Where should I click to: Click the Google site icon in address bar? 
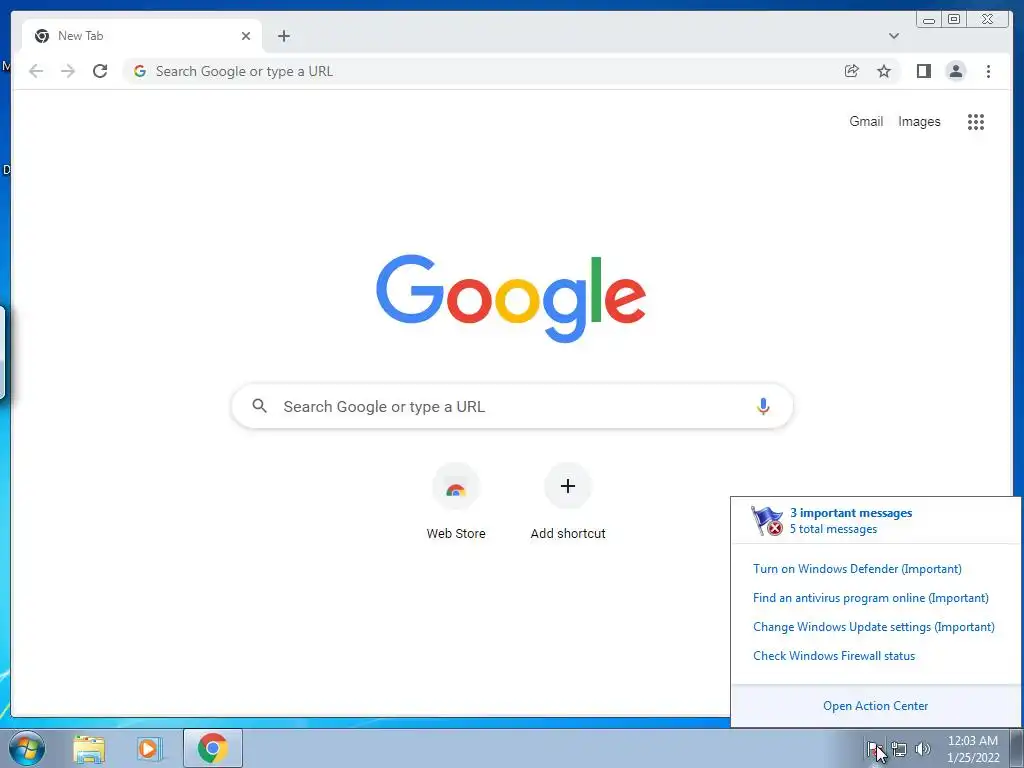point(140,71)
